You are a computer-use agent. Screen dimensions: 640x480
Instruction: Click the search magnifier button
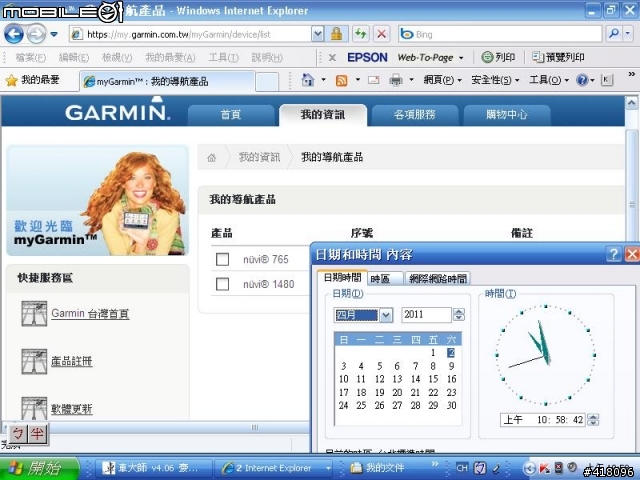click(613, 34)
